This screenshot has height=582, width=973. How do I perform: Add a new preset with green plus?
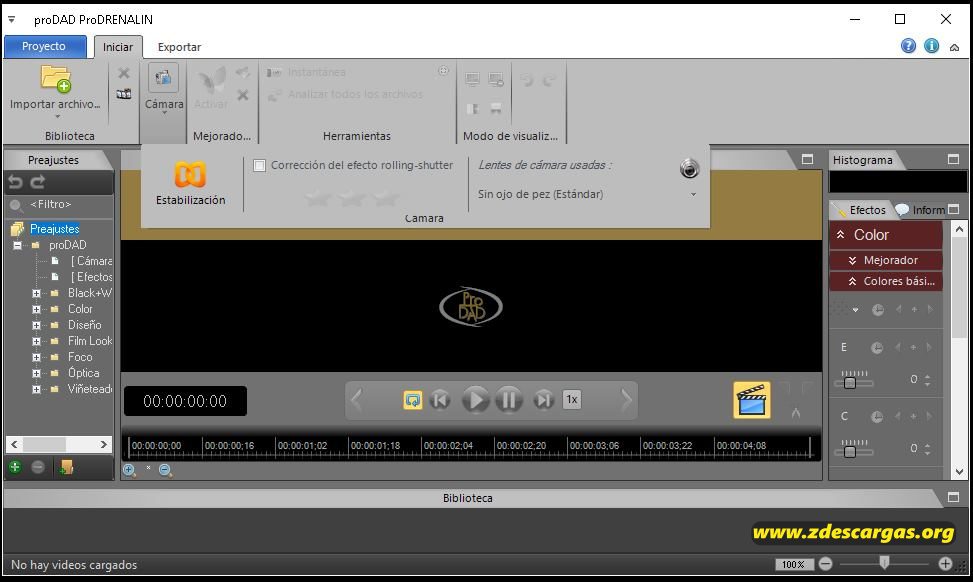point(15,467)
